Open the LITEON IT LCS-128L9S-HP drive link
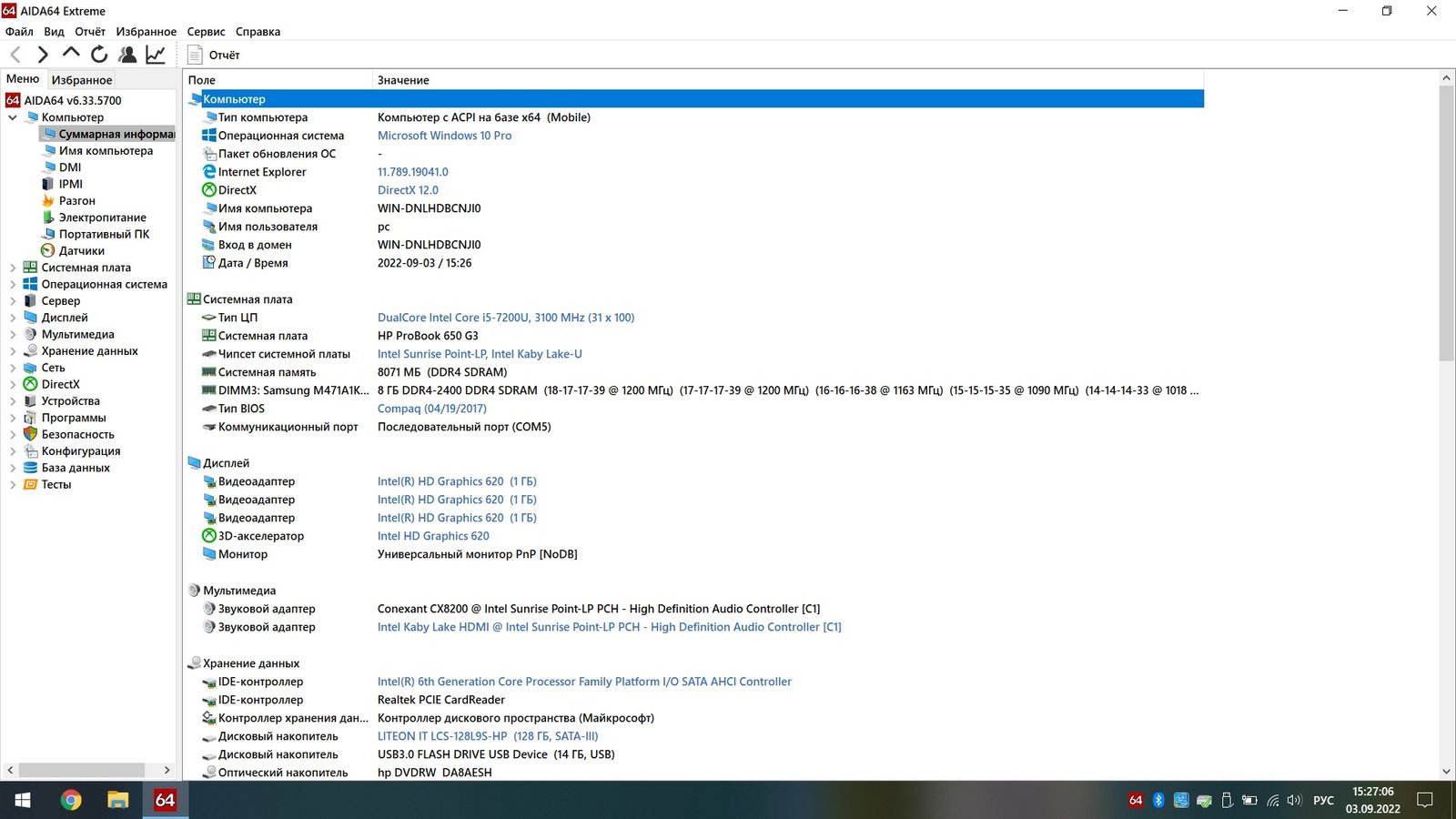Image resolution: width=1456 pixels, height=819 pixels. (x=488, y=736)
